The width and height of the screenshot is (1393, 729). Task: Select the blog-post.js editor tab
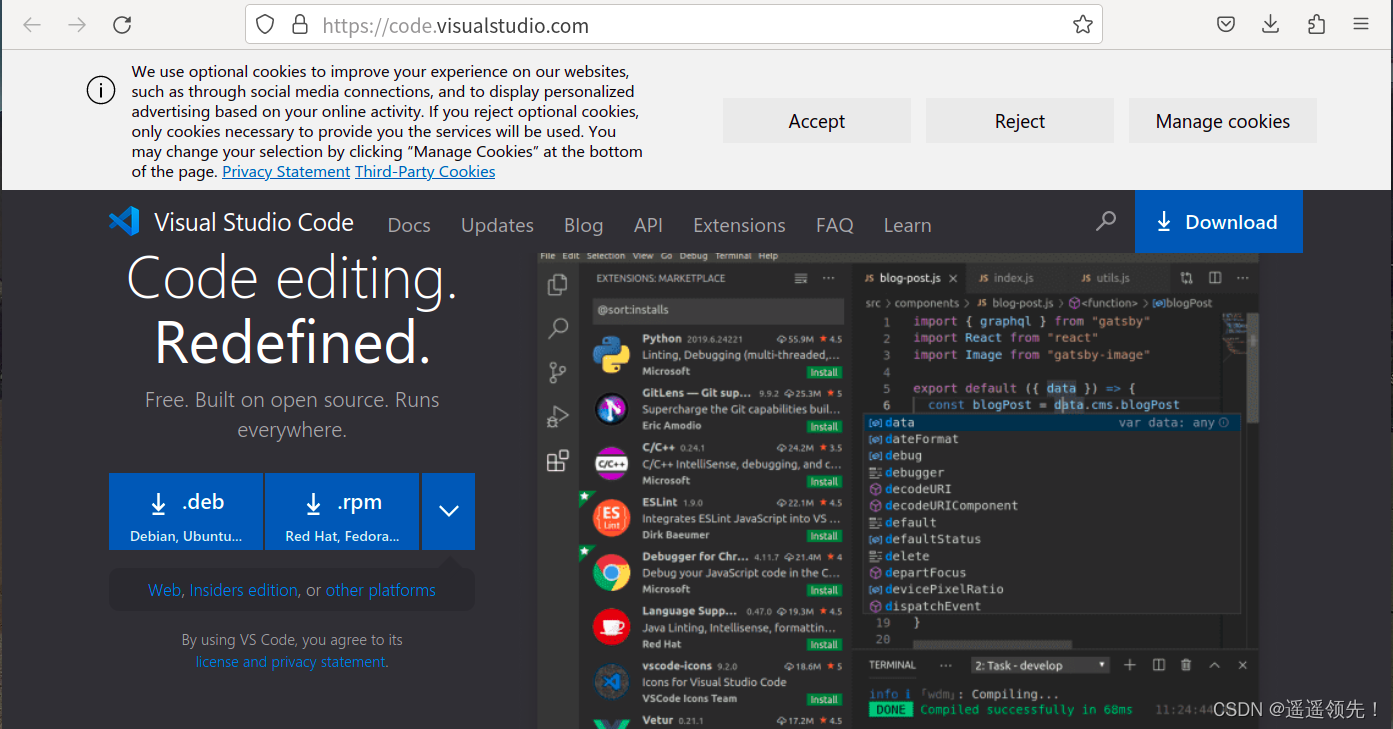pyautogui.click(x=908, y=278)
